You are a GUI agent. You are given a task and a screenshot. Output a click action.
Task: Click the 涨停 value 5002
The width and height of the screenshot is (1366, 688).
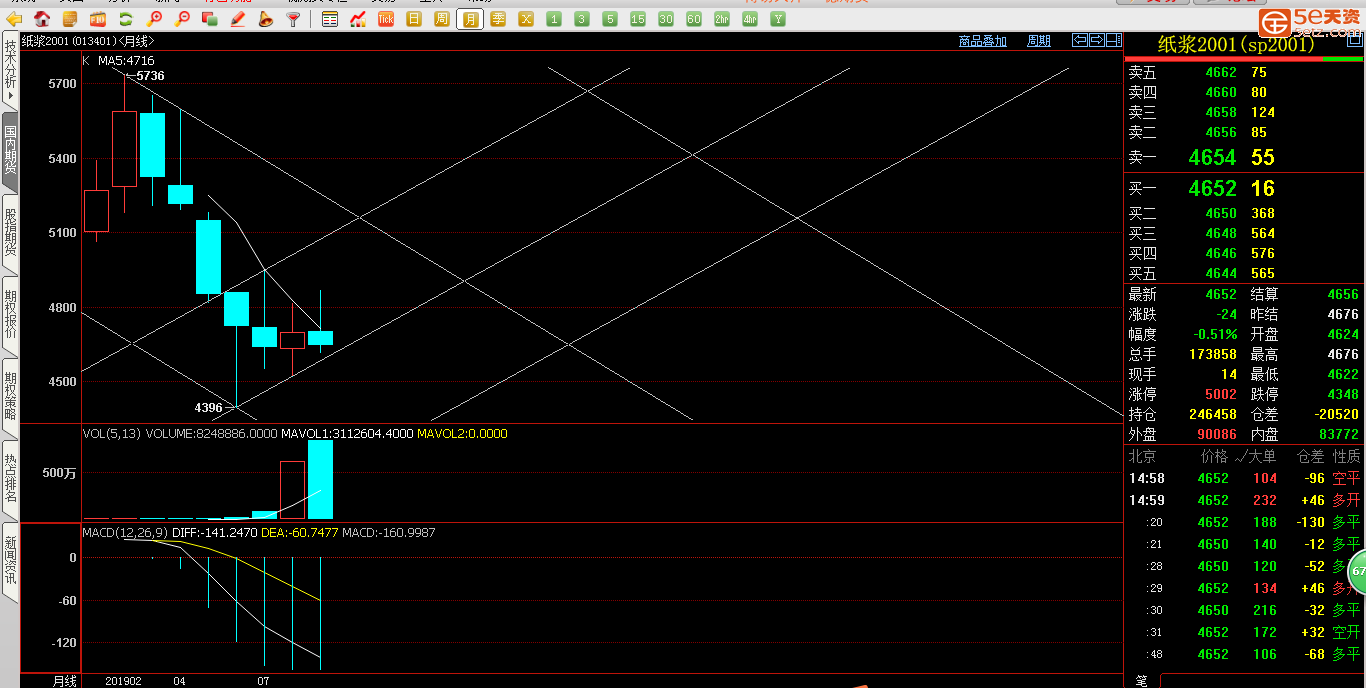point(1221,394)
